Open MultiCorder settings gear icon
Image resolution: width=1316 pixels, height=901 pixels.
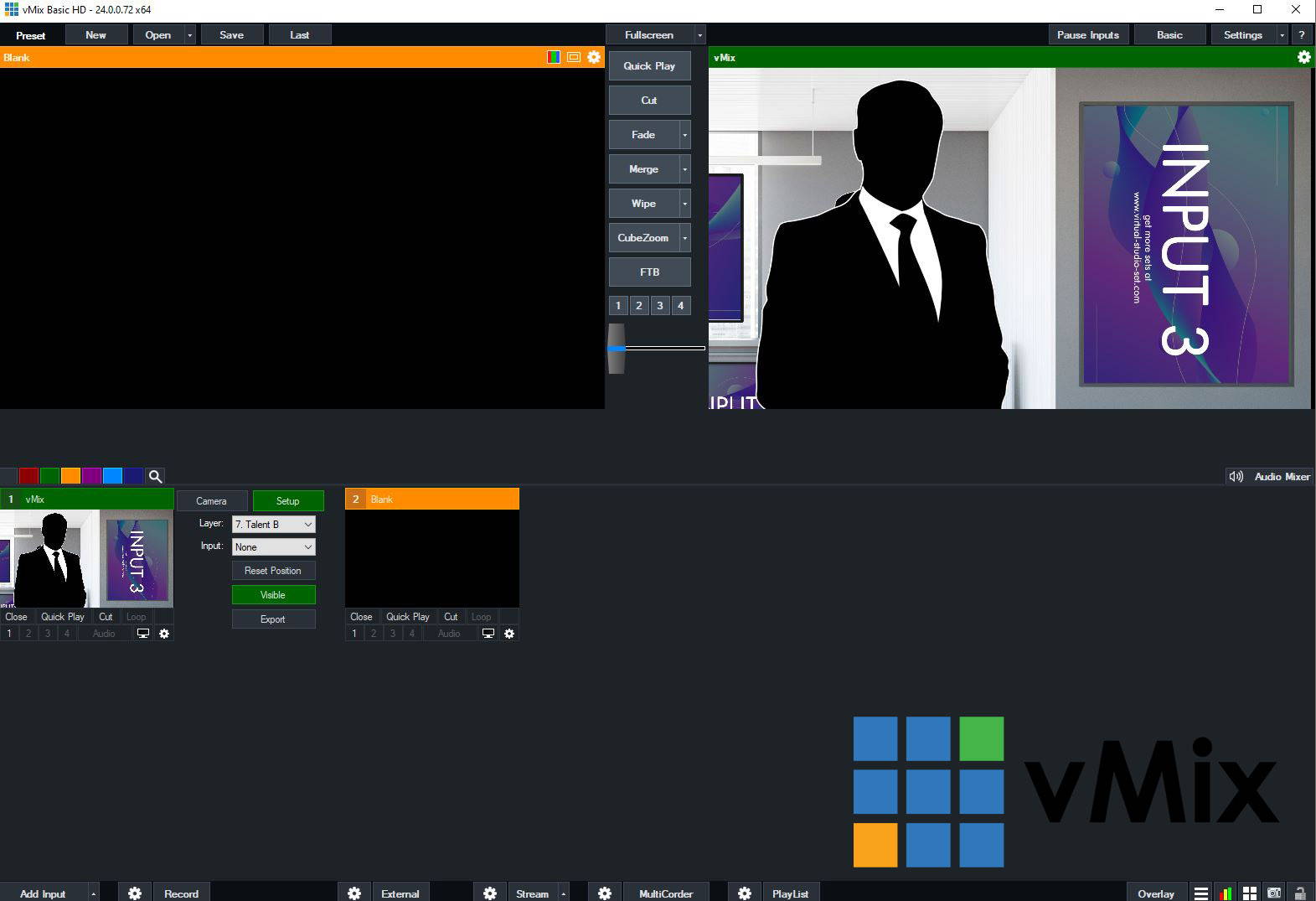(x=605, y=893)
